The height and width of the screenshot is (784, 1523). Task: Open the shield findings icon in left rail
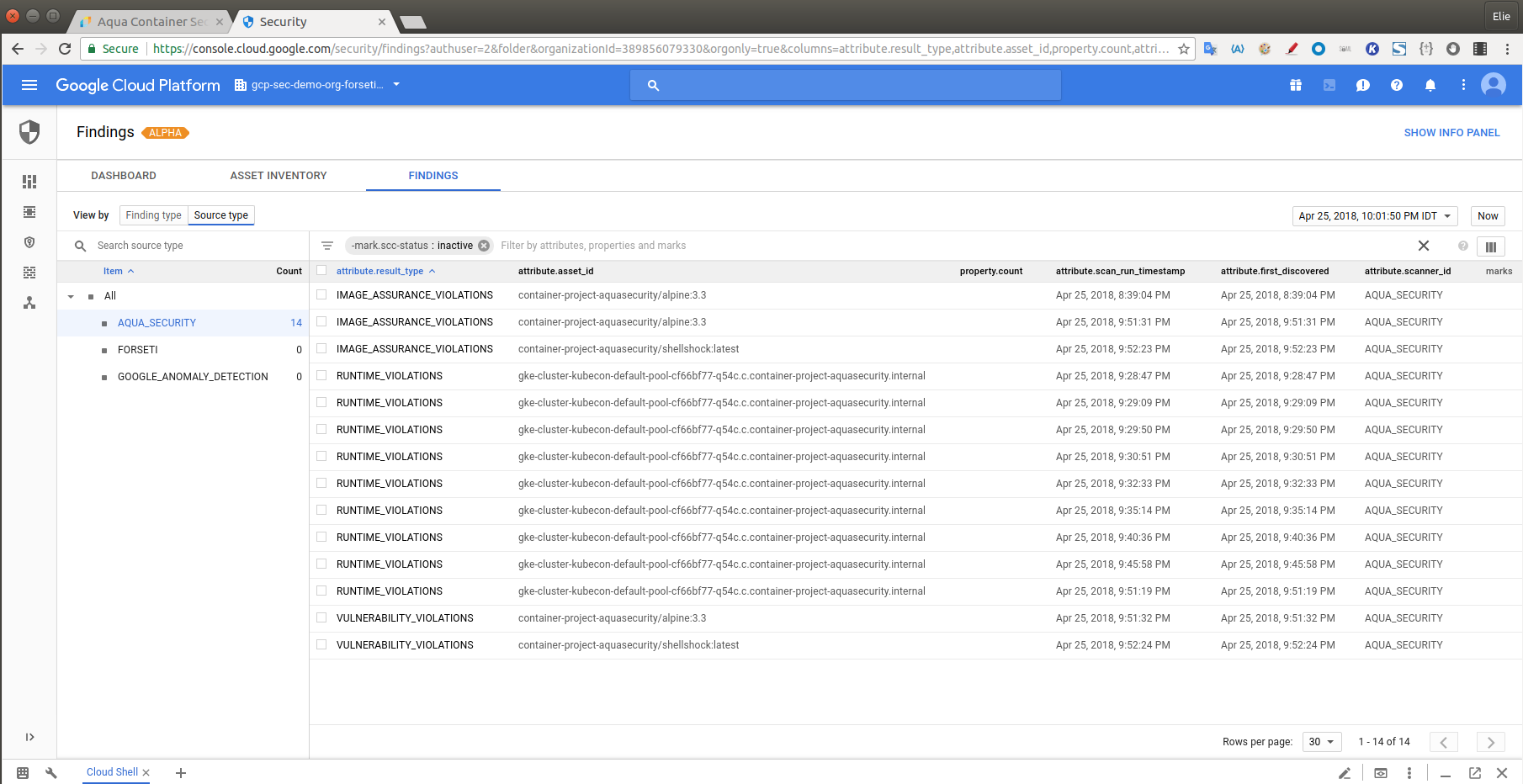[29, 242]
